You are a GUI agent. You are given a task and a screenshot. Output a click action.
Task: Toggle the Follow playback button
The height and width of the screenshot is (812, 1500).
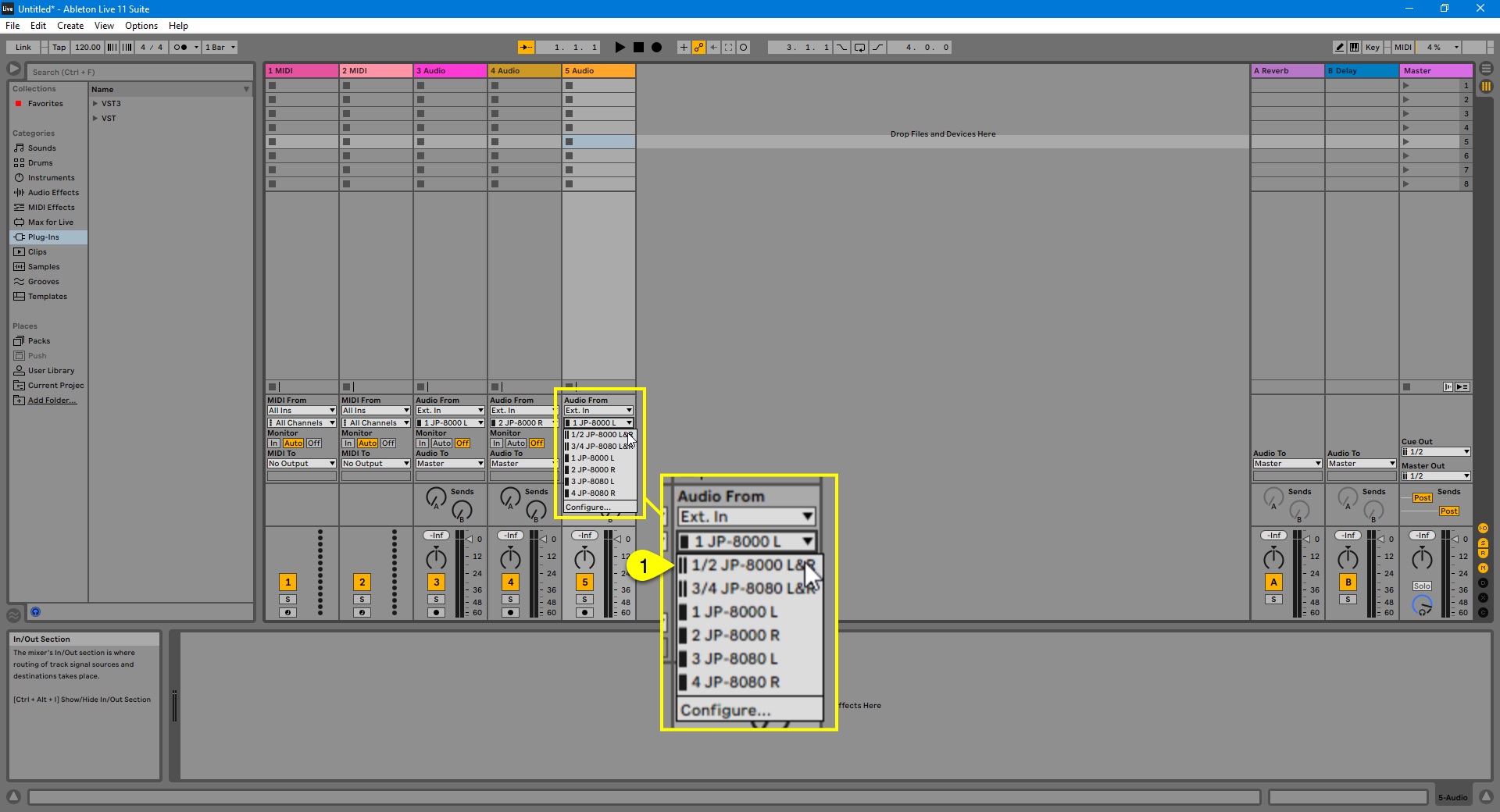tap(527, 48)
